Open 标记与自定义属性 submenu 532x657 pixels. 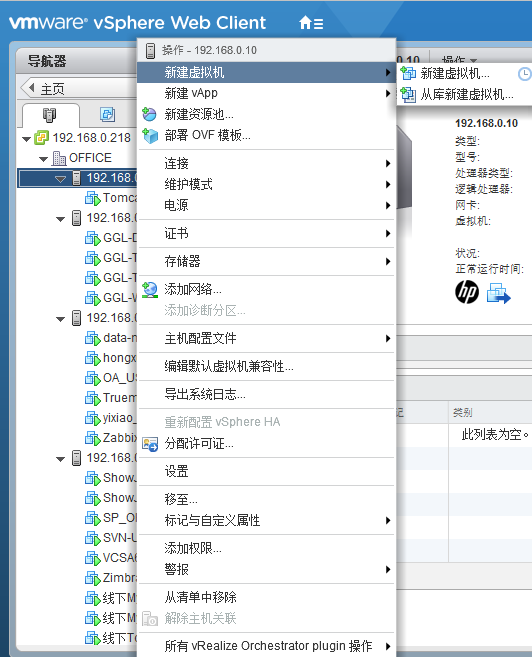coord(266,520)
